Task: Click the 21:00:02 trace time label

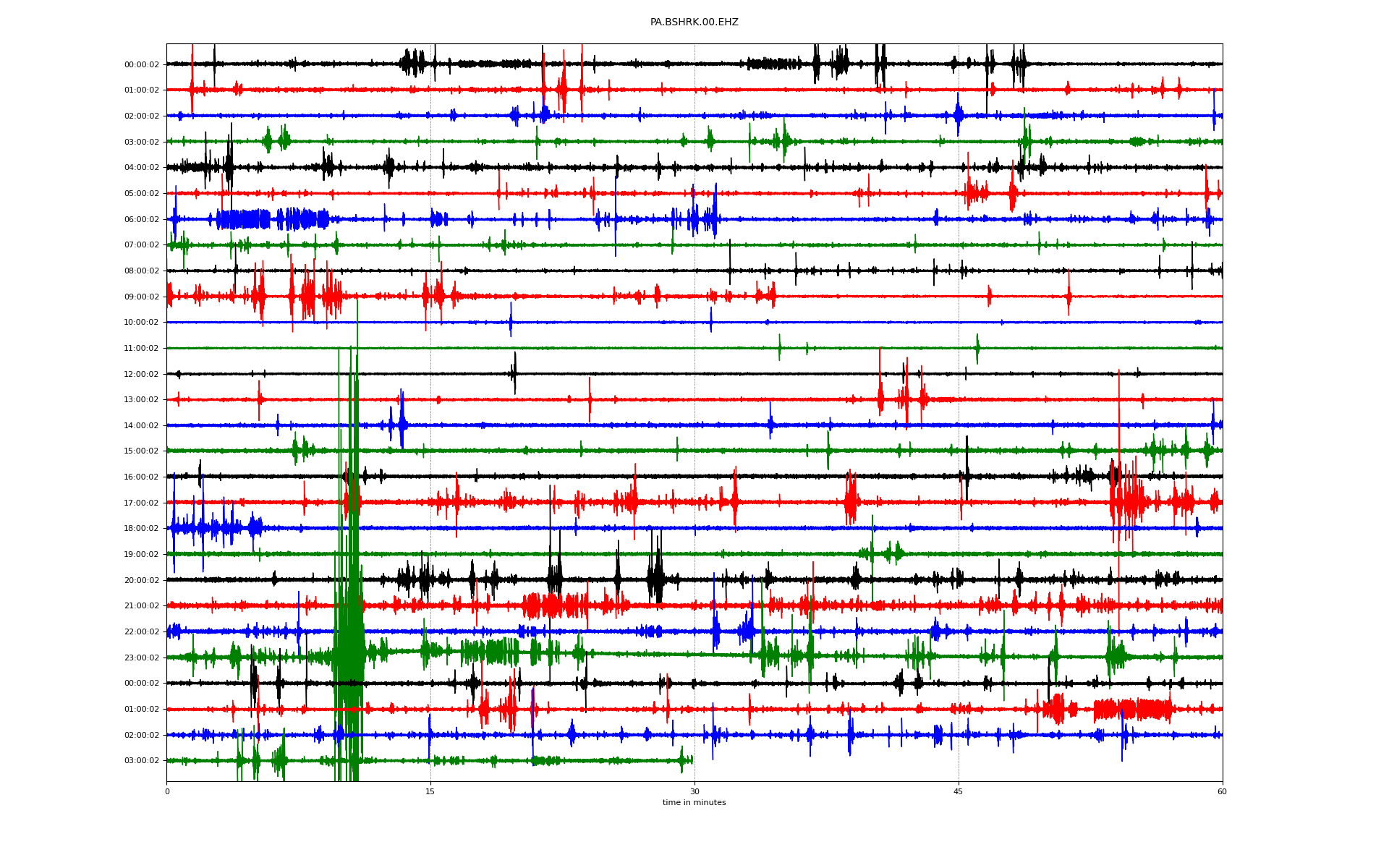Action: [141, 606]
